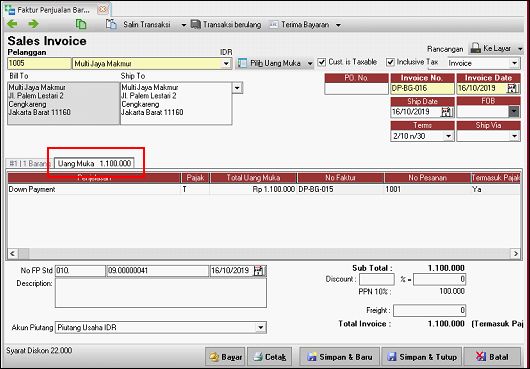The image size is (530, 369).
Task: Click the Discount percent input field
Action: pyautogui.click(x=377, y=279)
